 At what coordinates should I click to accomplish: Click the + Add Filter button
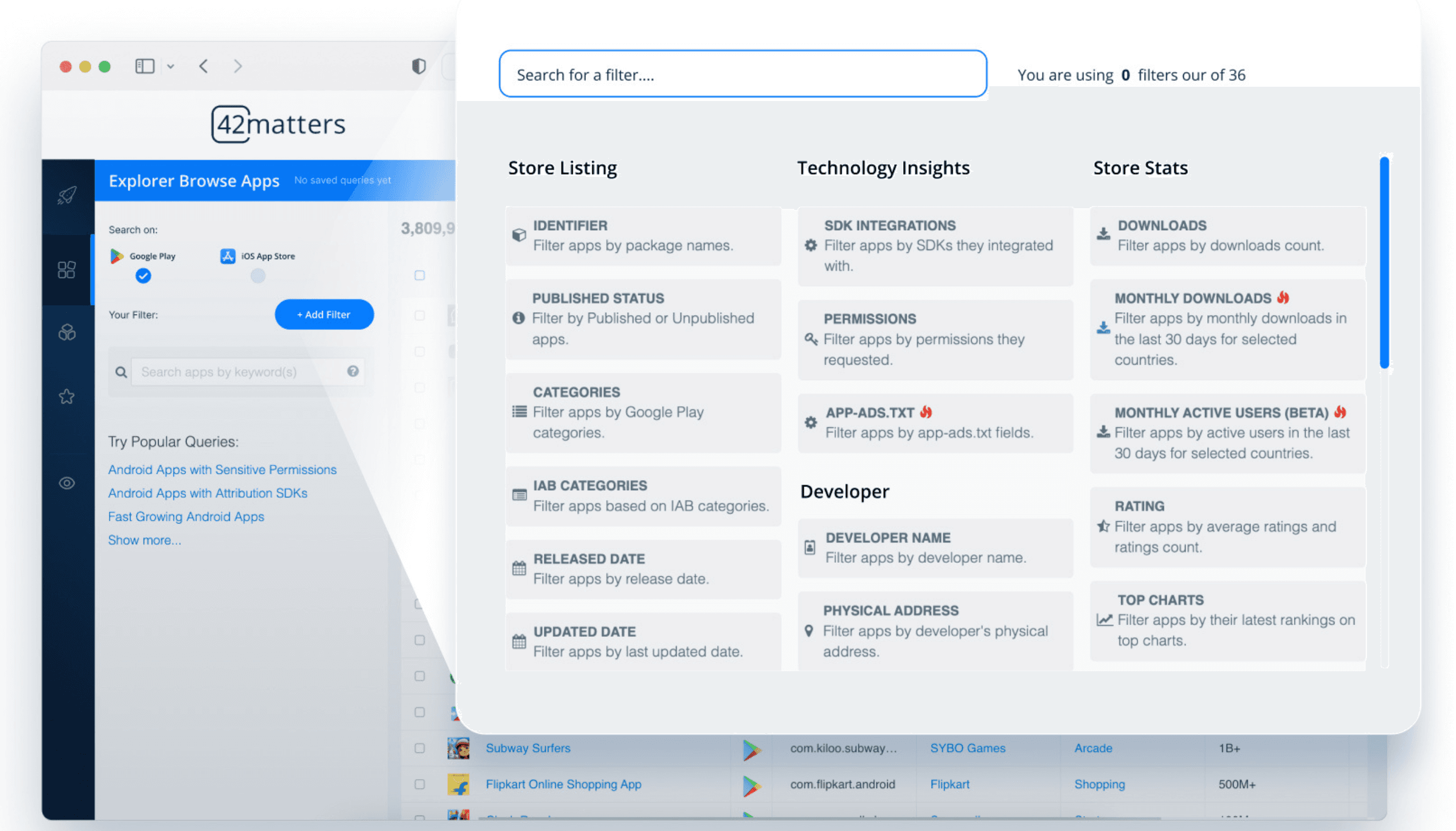coord(324,314)
